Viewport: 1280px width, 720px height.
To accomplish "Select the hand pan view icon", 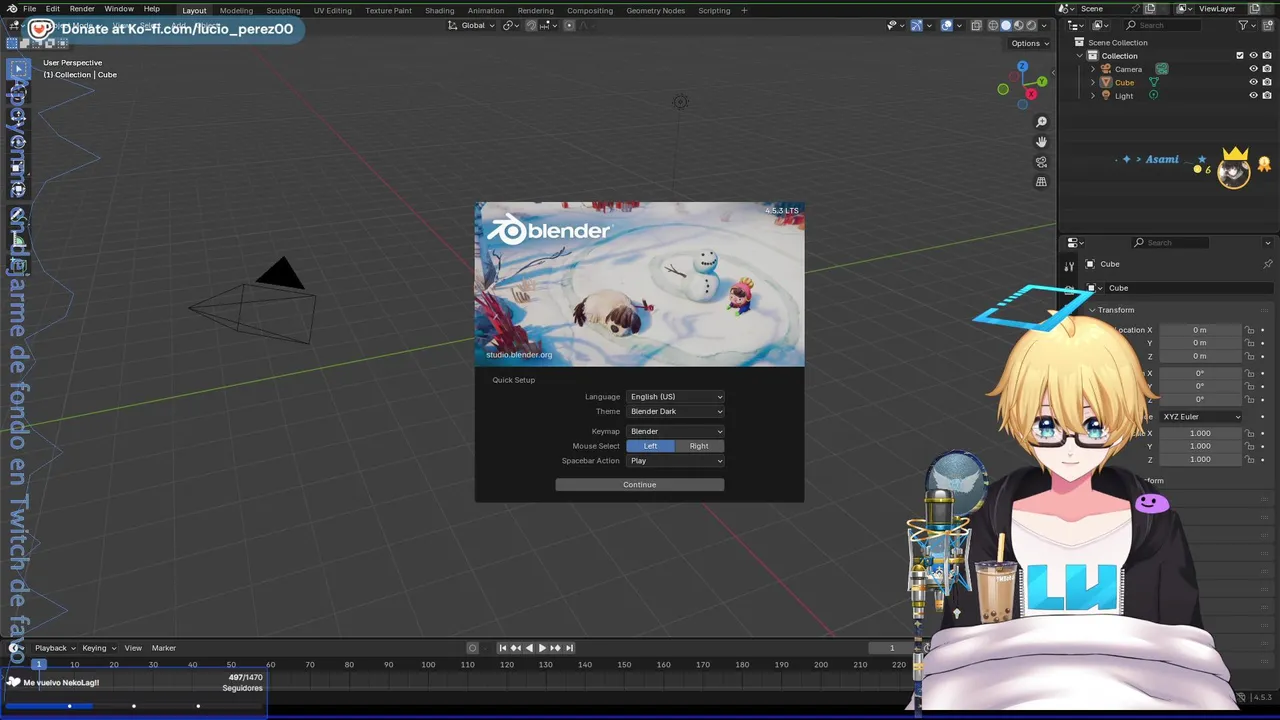I will point(1041,142).
